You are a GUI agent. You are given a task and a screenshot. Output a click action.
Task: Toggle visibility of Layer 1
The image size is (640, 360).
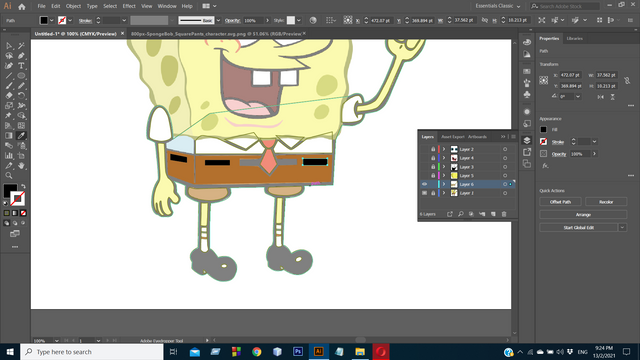coord(424,193)
